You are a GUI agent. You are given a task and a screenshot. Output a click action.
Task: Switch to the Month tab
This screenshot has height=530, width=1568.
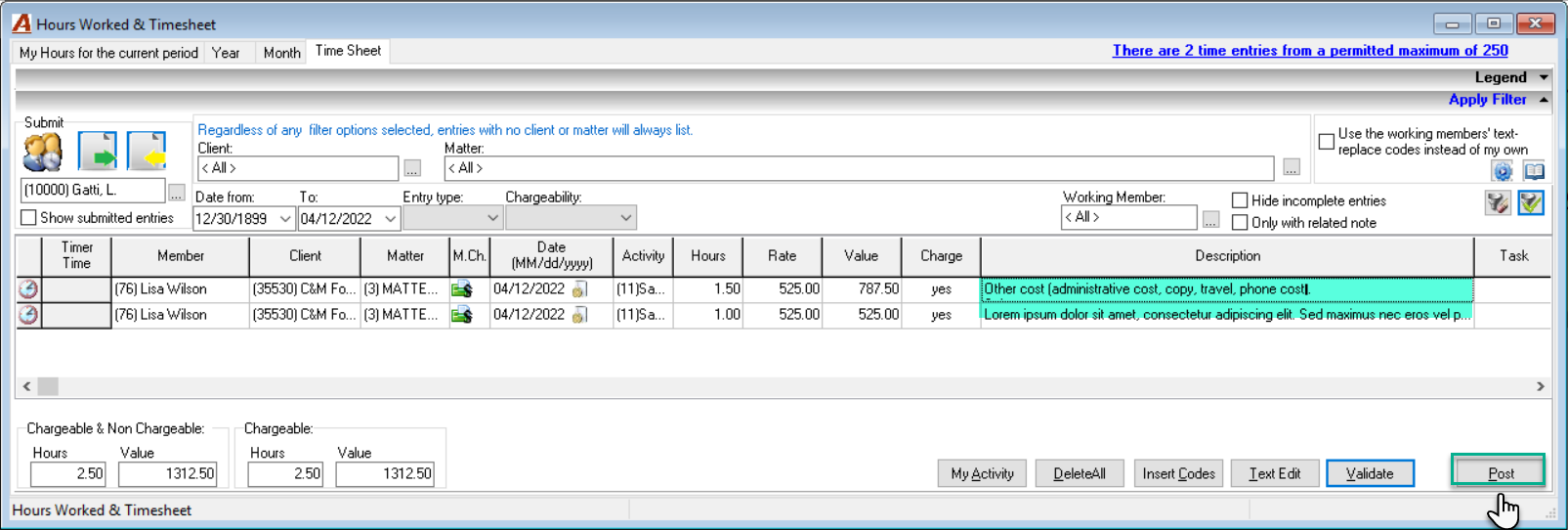pyautogui.click(x=281, y=53)
